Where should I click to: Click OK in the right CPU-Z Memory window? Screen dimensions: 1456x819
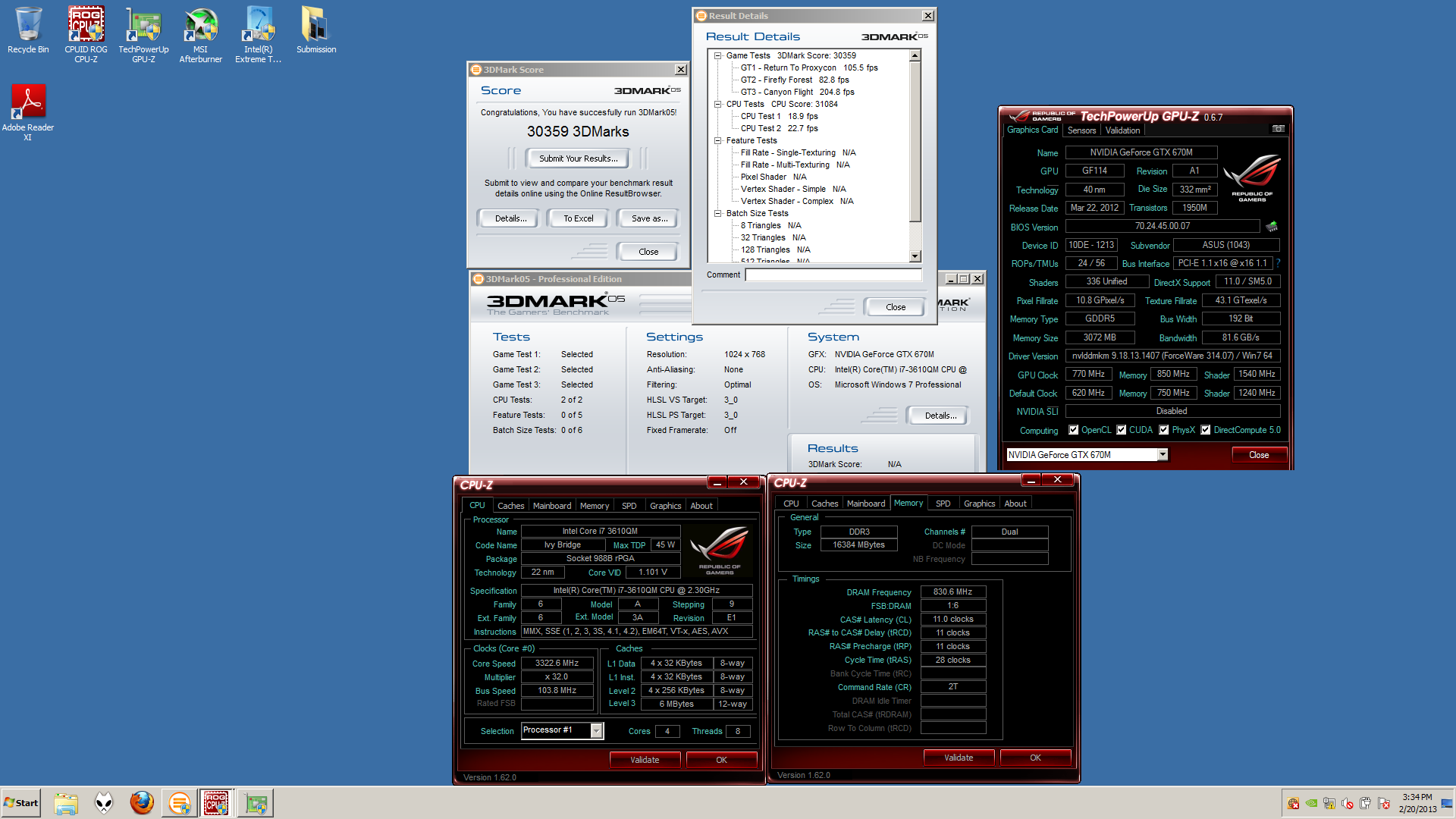tap(1035, 758)
